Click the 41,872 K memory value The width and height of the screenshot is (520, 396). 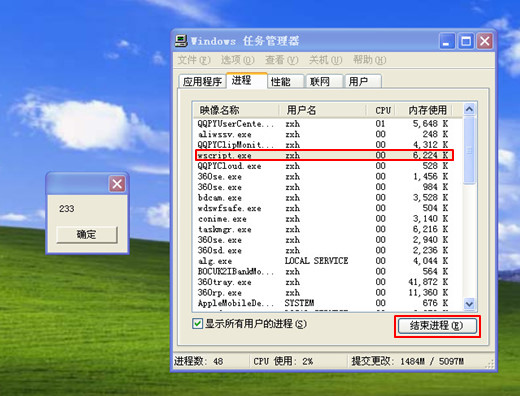(428, 282)
